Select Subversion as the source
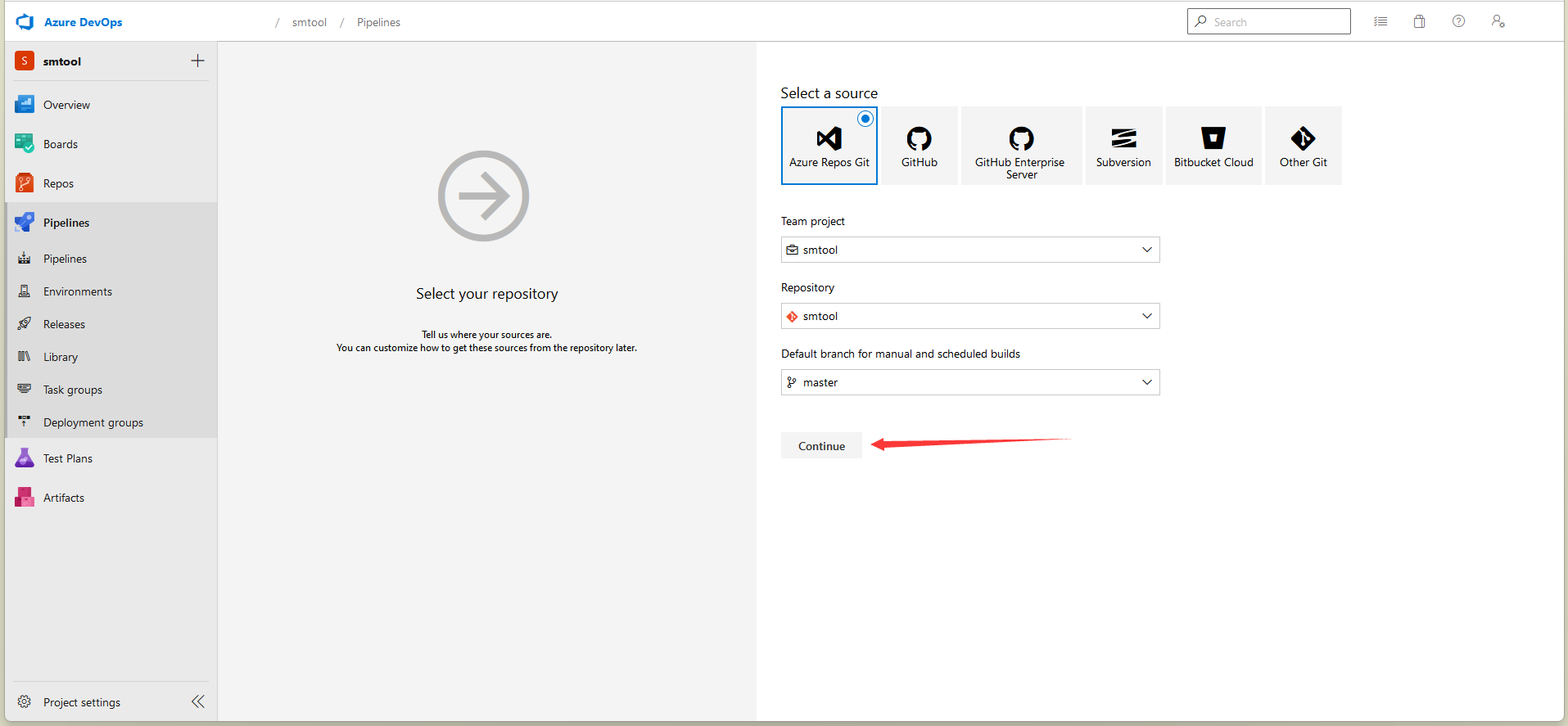Viewport: 1568px width, 726px height. coord(1123,147)
